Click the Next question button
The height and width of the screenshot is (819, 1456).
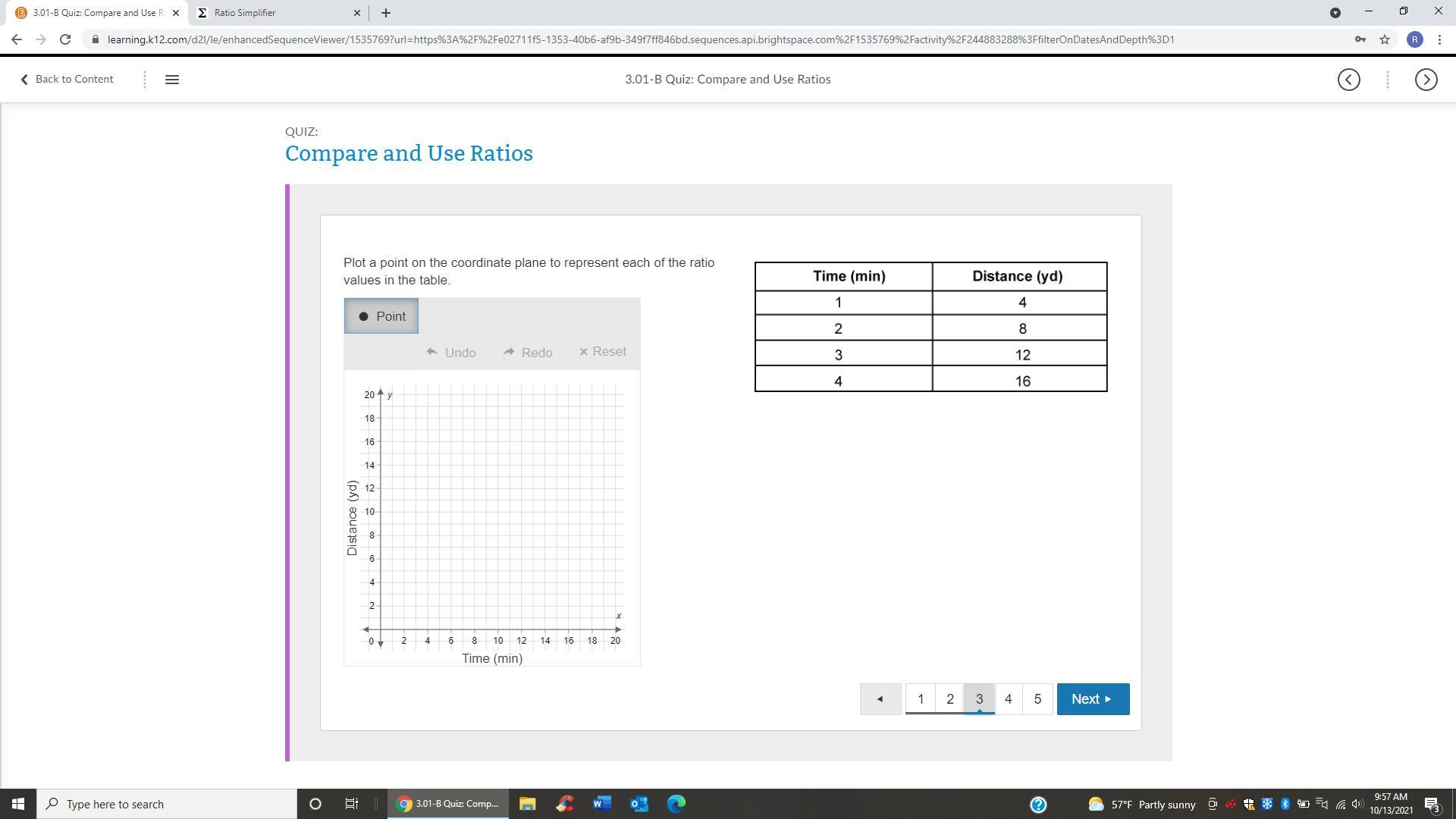pos(1092,699)
